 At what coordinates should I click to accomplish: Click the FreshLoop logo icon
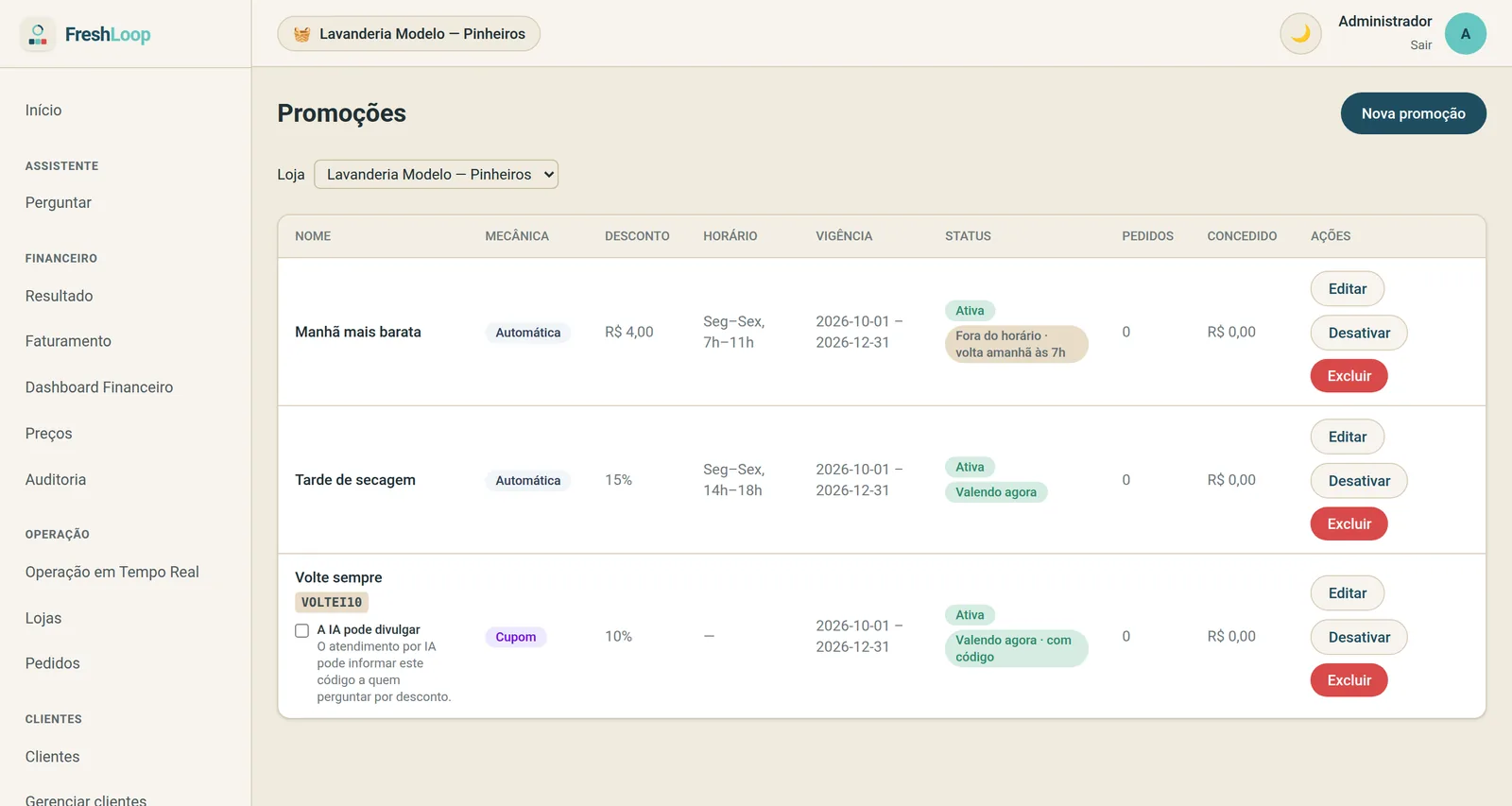point(38,34)
